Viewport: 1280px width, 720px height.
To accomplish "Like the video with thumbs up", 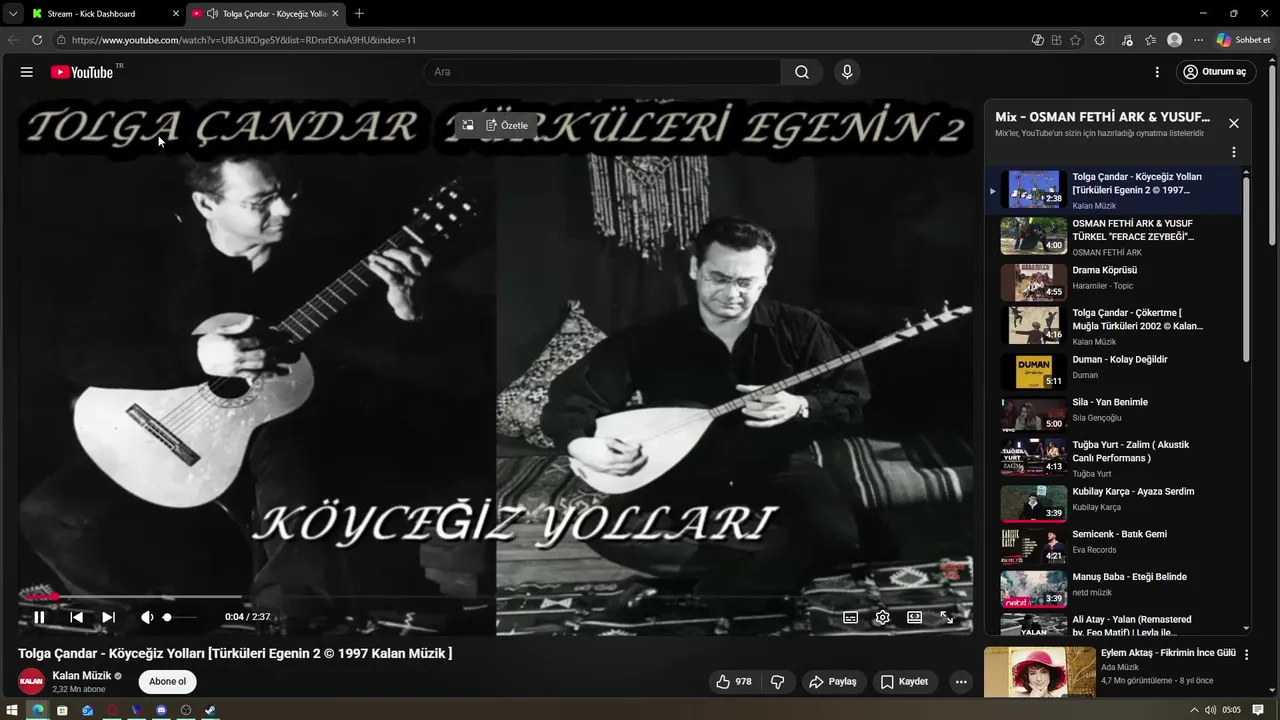I will click(x=733, y=682).
